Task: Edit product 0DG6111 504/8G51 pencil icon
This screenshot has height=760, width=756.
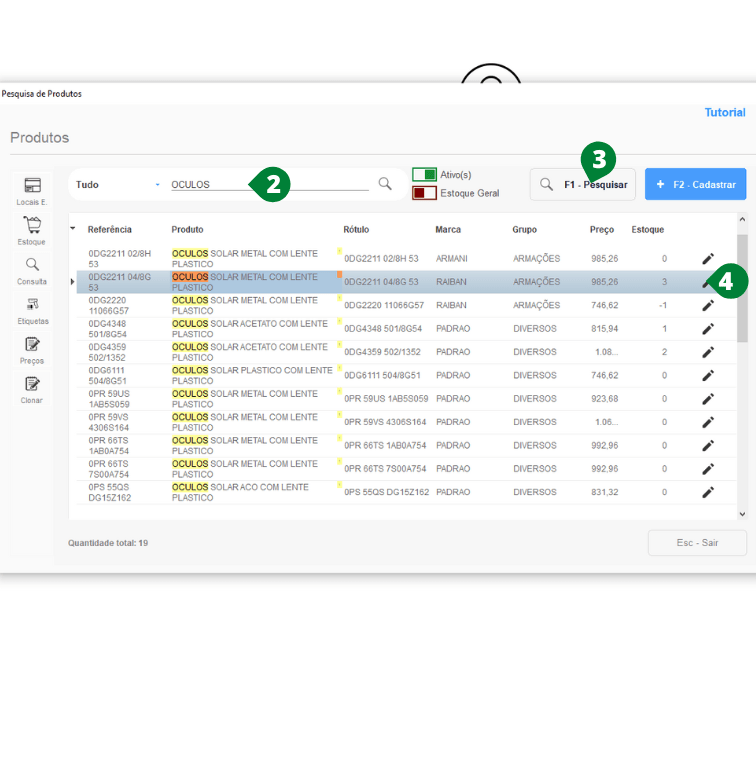Action: [x=708, y=375]
